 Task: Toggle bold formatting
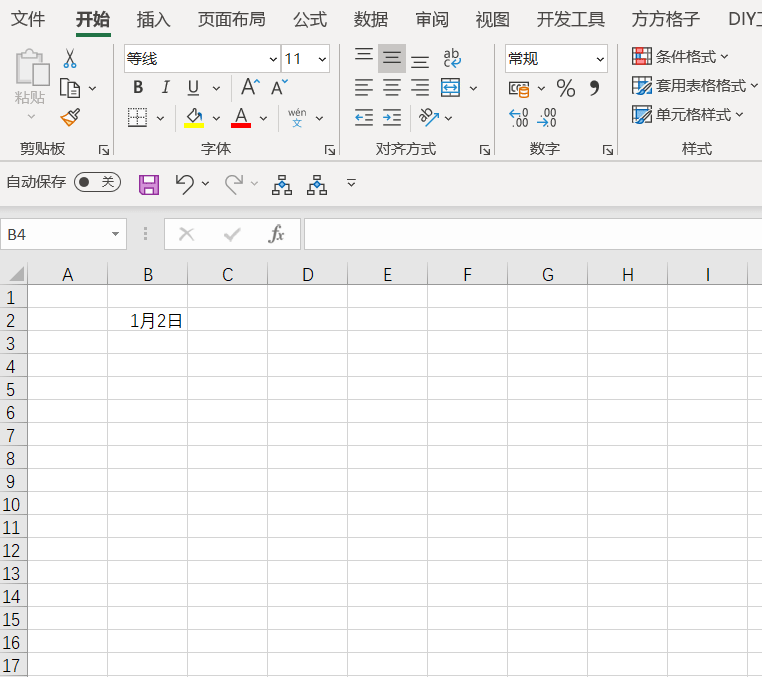[x=138, y=87]
